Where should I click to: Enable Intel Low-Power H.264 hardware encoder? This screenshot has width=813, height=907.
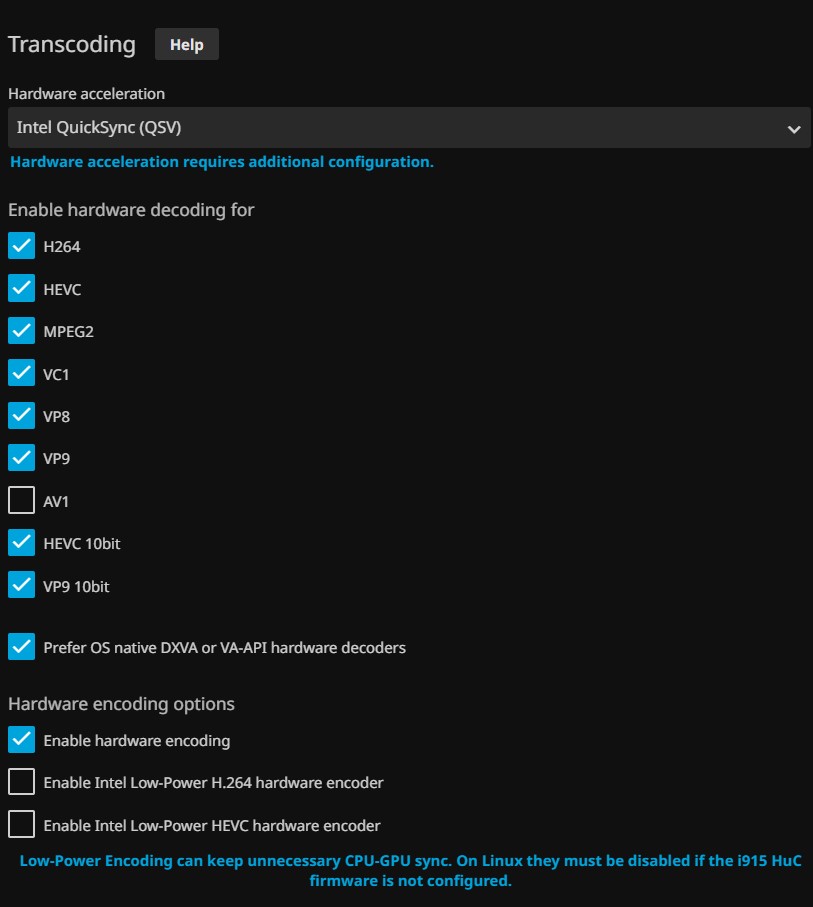coord(21,782)
